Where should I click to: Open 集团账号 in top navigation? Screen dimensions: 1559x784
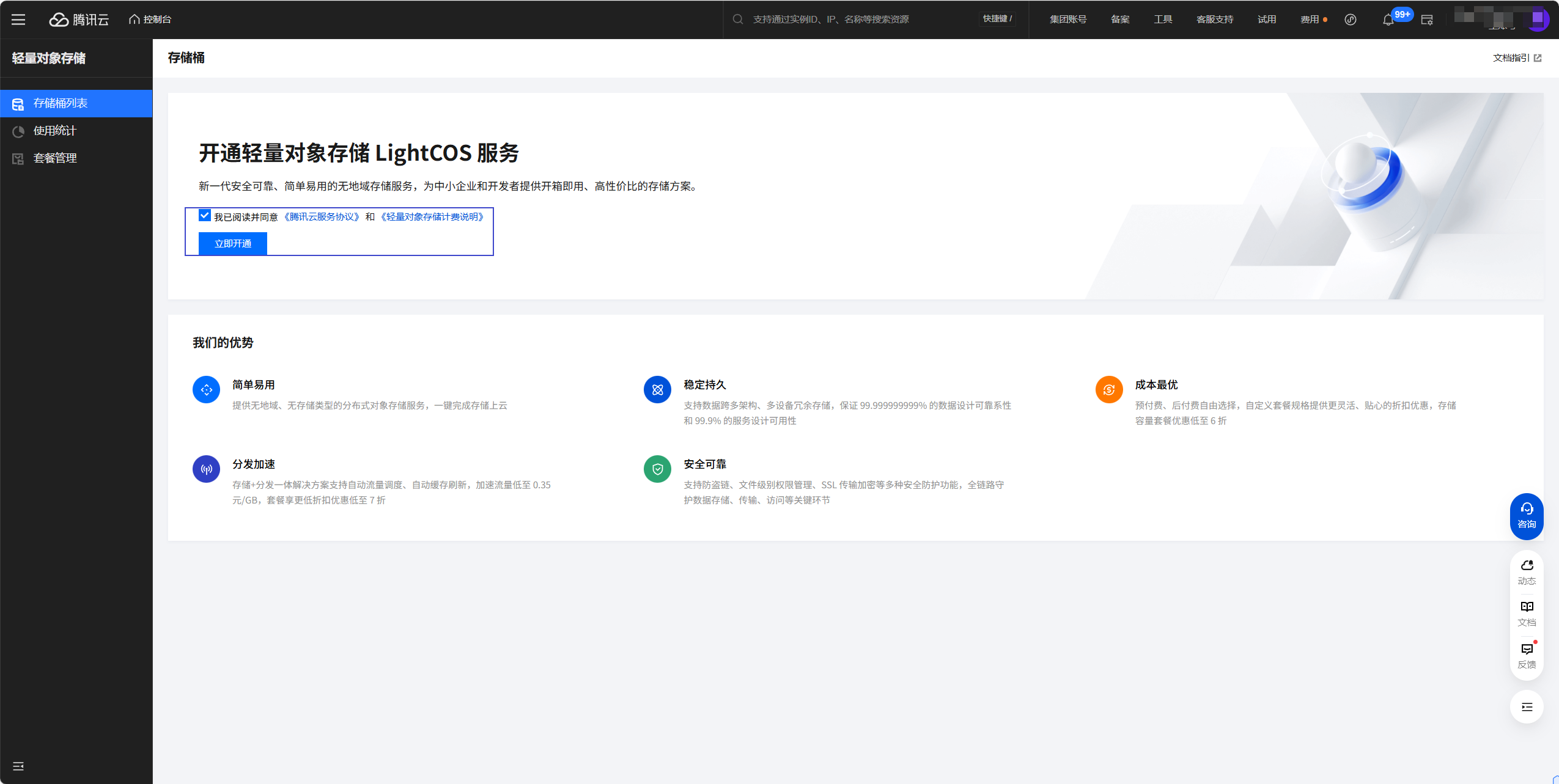click(x=1068, y=20)
